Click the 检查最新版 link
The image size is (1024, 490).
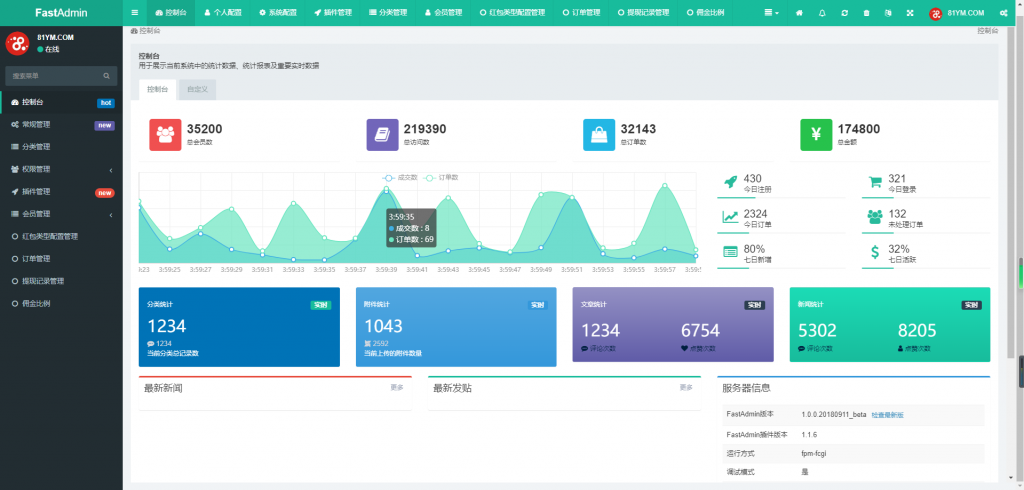(x=887, y=414)
